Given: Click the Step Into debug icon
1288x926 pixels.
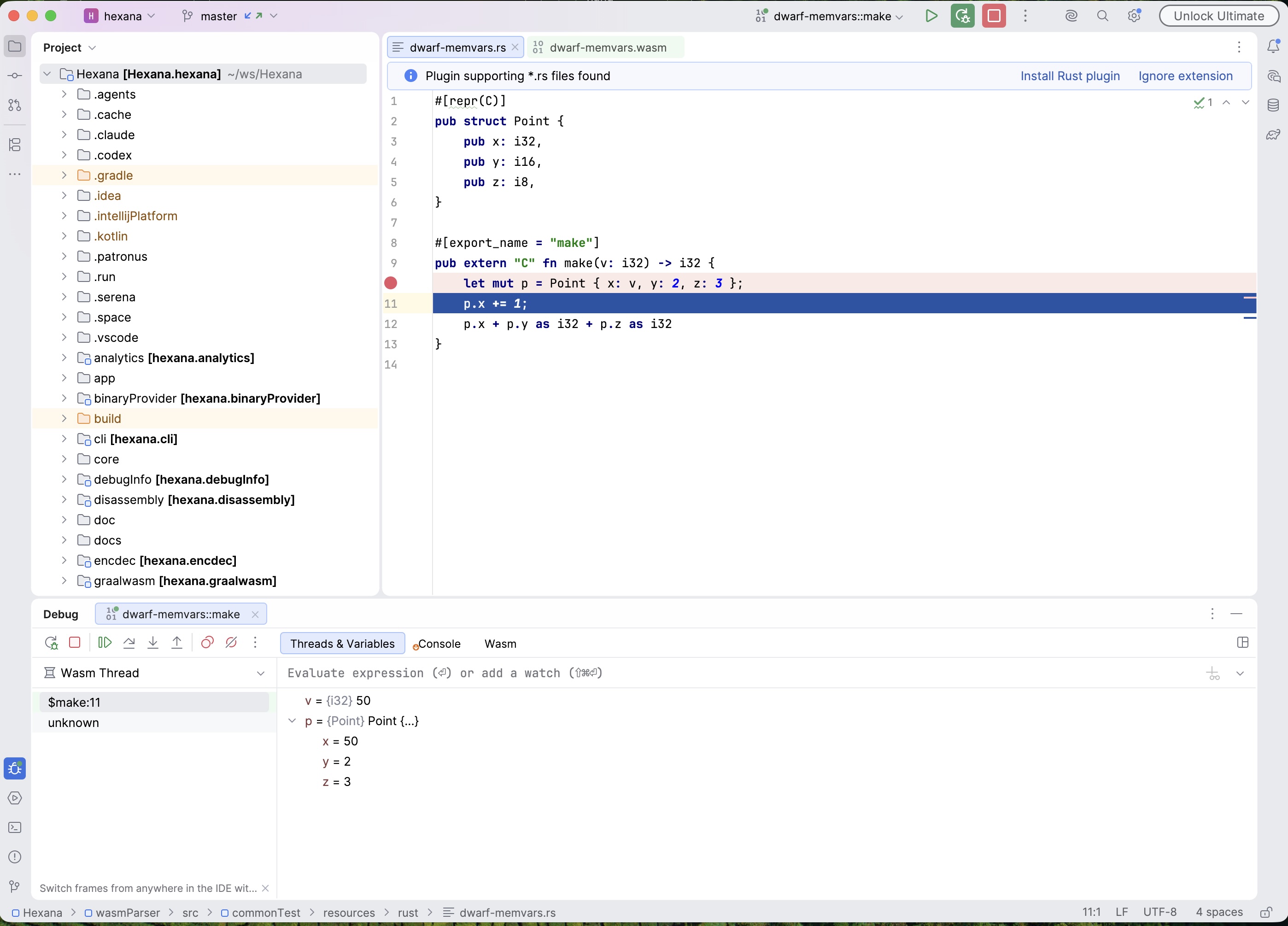Looking at the screenshot, I should pyautogui.click(x=153, y=643).
